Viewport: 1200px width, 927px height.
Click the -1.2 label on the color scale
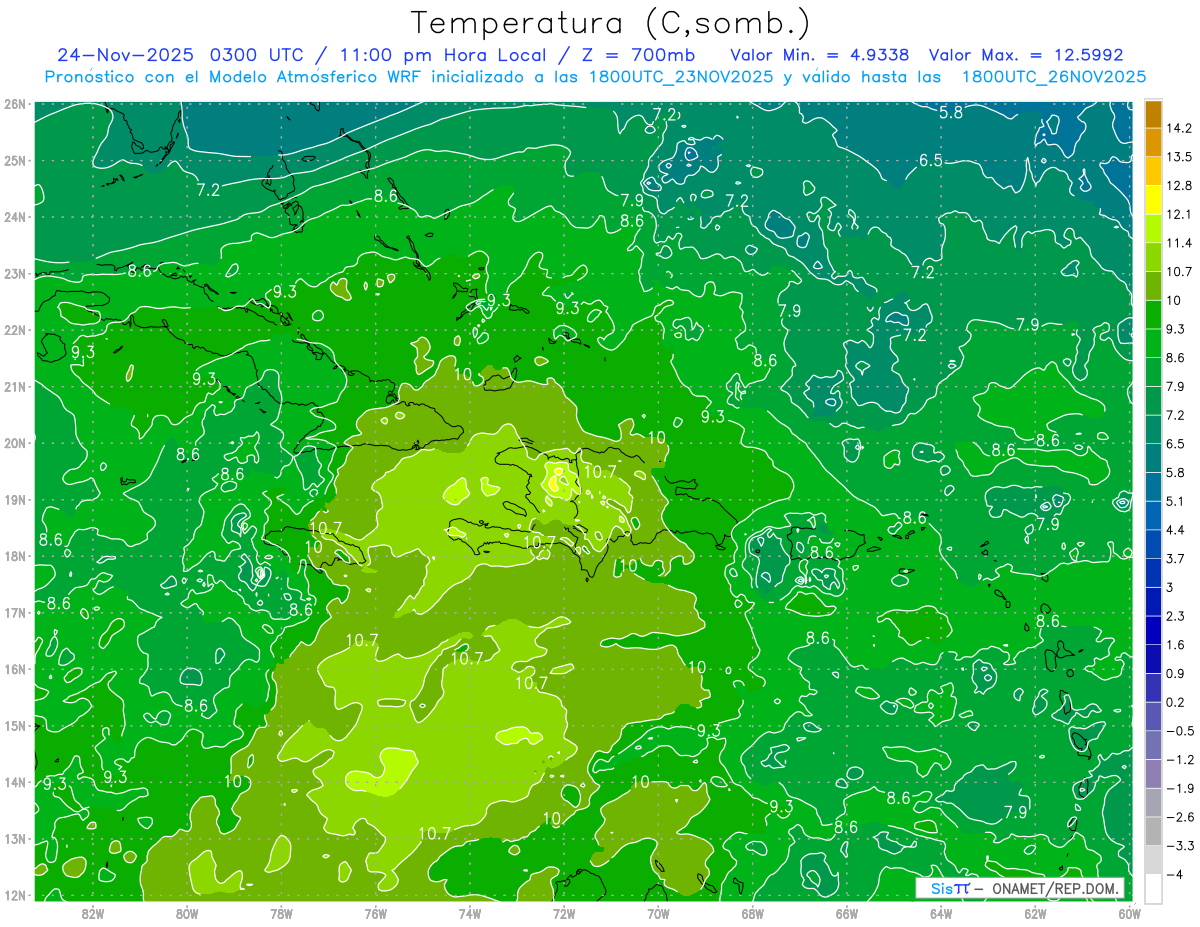coord(1180,759)
